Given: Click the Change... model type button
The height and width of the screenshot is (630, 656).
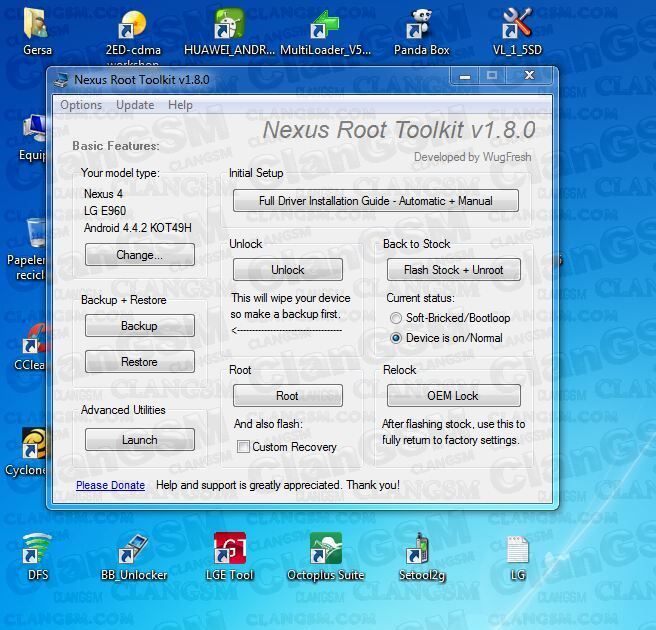Looking at the screenshot, I should click(x=140, y=255).
